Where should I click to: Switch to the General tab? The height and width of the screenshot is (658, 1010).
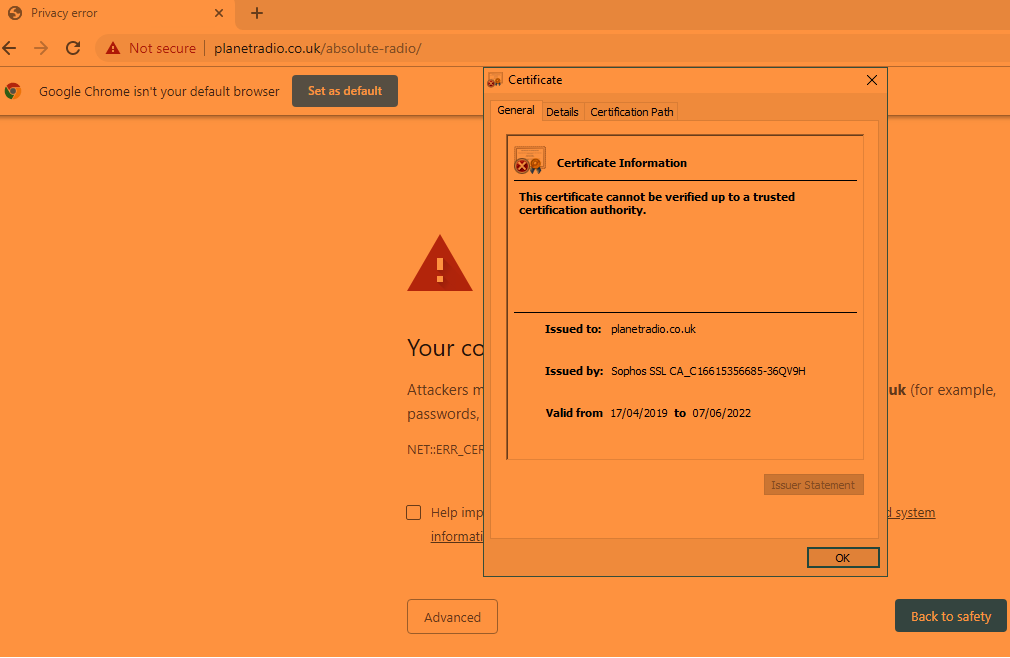516,111
